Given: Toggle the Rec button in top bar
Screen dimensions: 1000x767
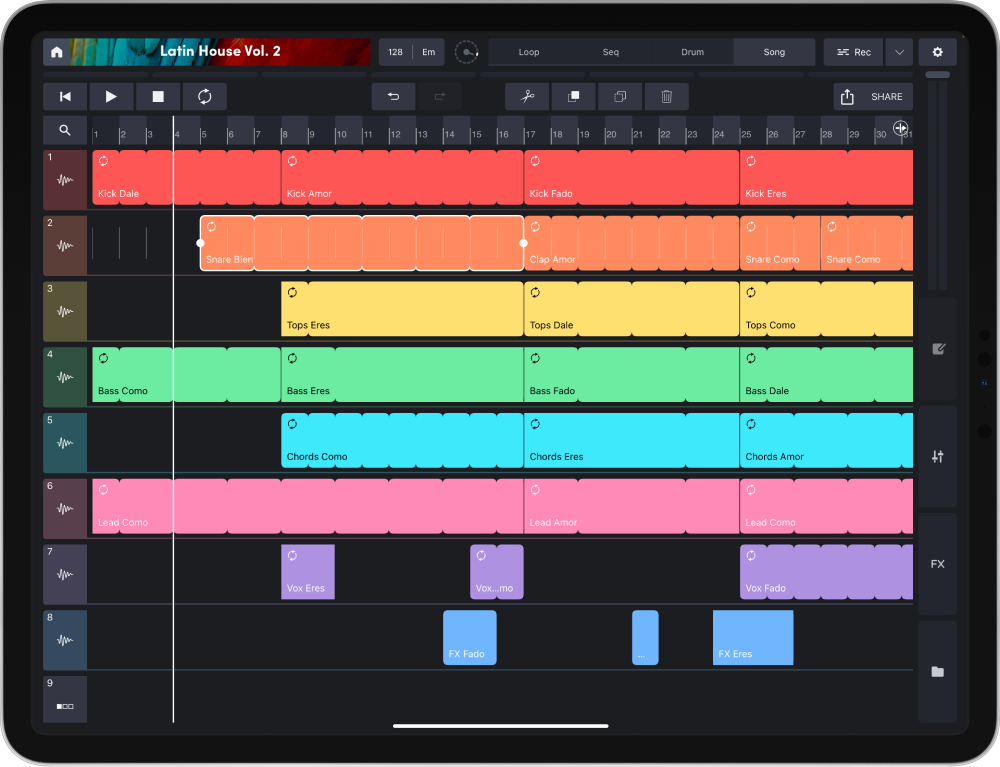Looking at the screenshot, I should [853, 51].
